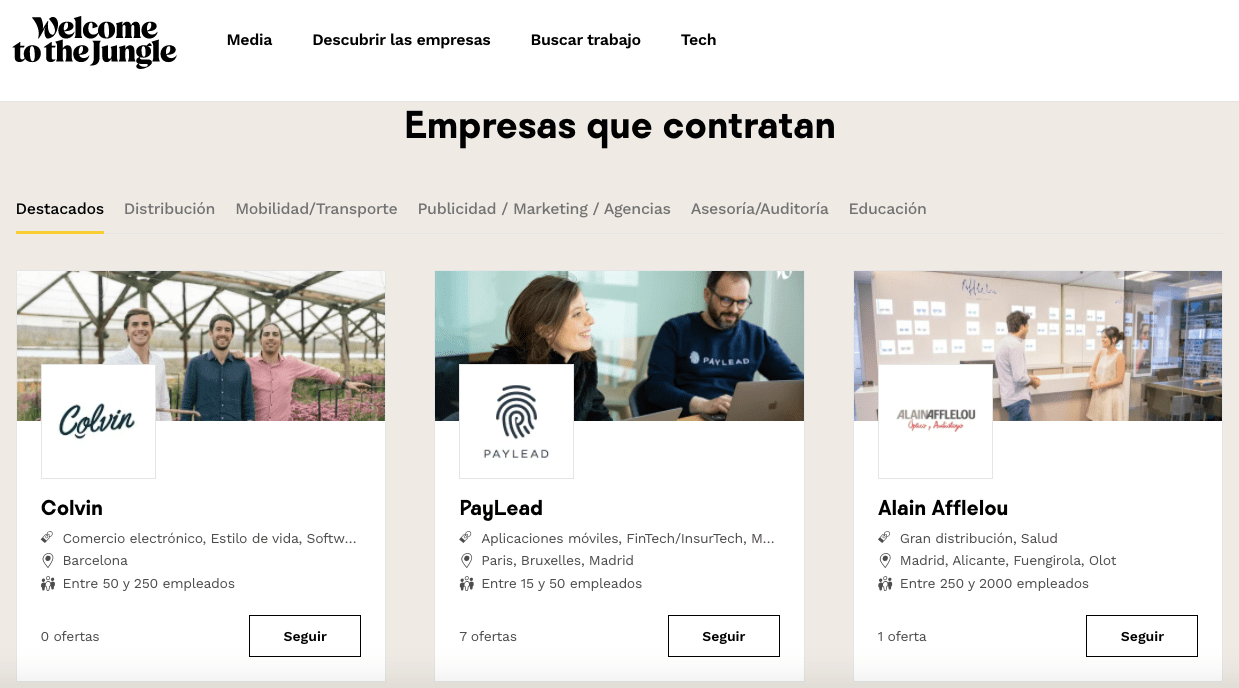This screenshot has height=688, width=1239.
Task: Open the Welcome to the Jungle logo
Action: 95,42
